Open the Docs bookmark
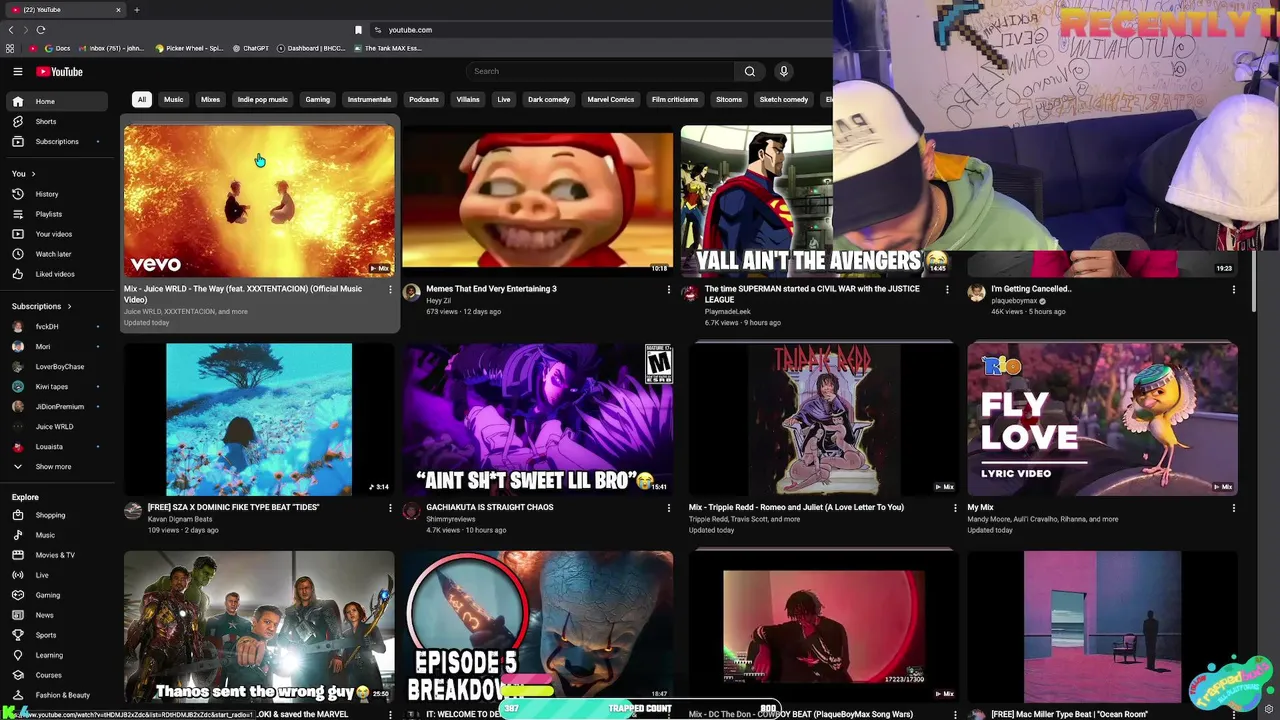Screen dimensions: 1280x720 57,48
